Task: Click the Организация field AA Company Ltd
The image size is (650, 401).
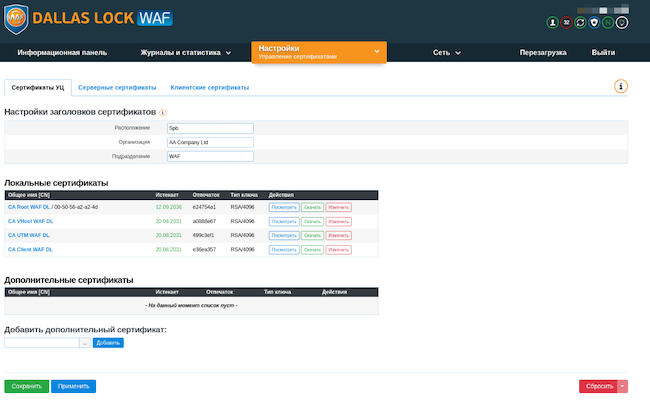Action: pos(210,142)
